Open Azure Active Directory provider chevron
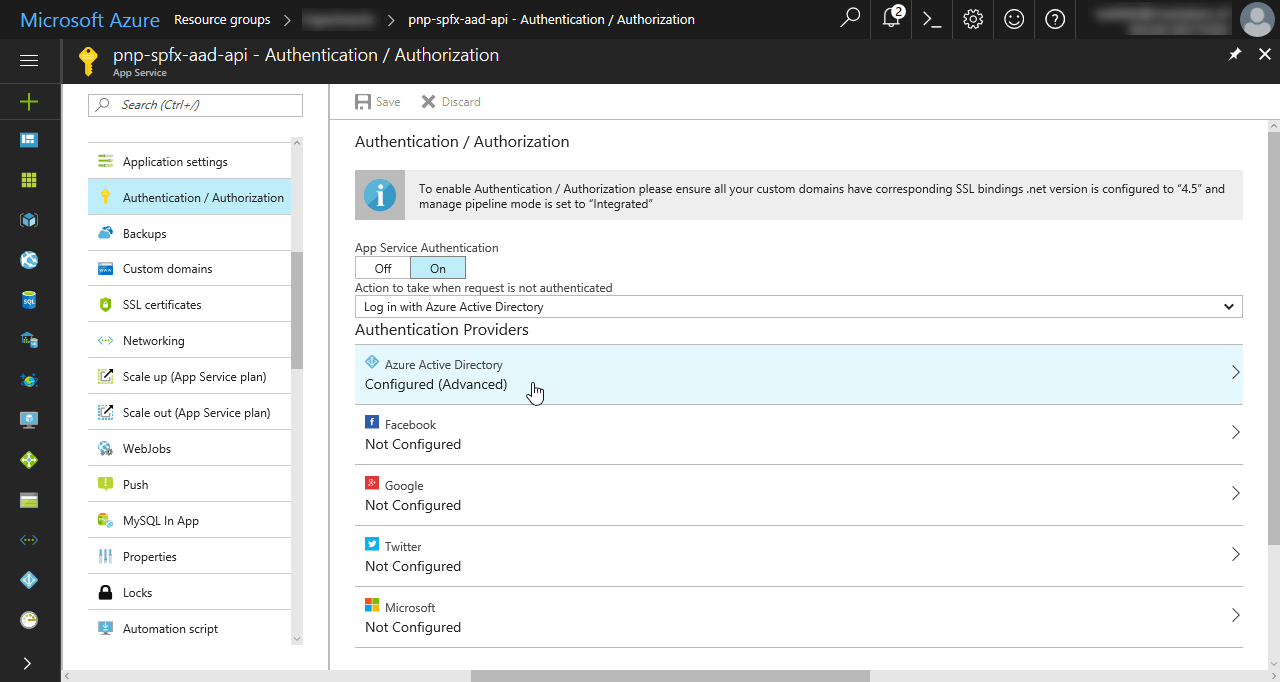The height and width of the screenshot is (682, 1280). [1235, 372]
